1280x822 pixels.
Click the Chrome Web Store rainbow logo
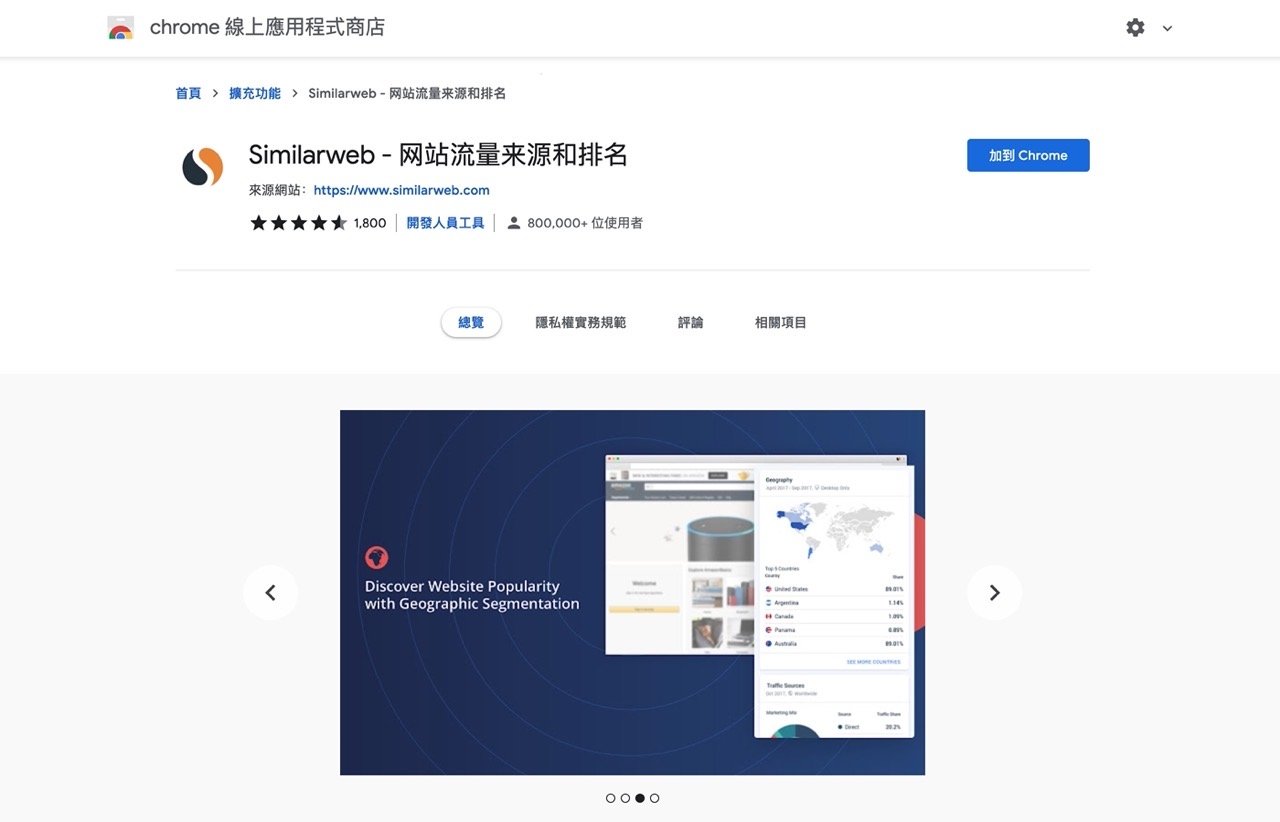[x=121, y=28]
